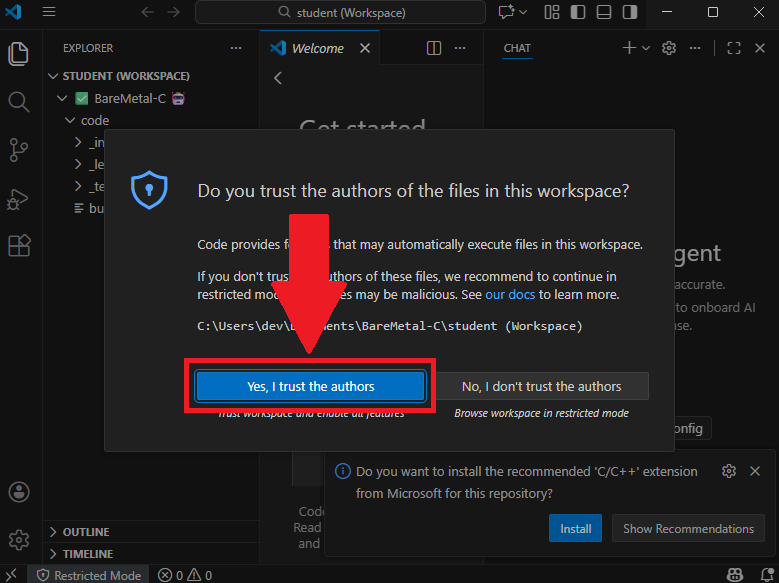
Task: Click the hamburger application menu icon
Action: tap(49, 12)
